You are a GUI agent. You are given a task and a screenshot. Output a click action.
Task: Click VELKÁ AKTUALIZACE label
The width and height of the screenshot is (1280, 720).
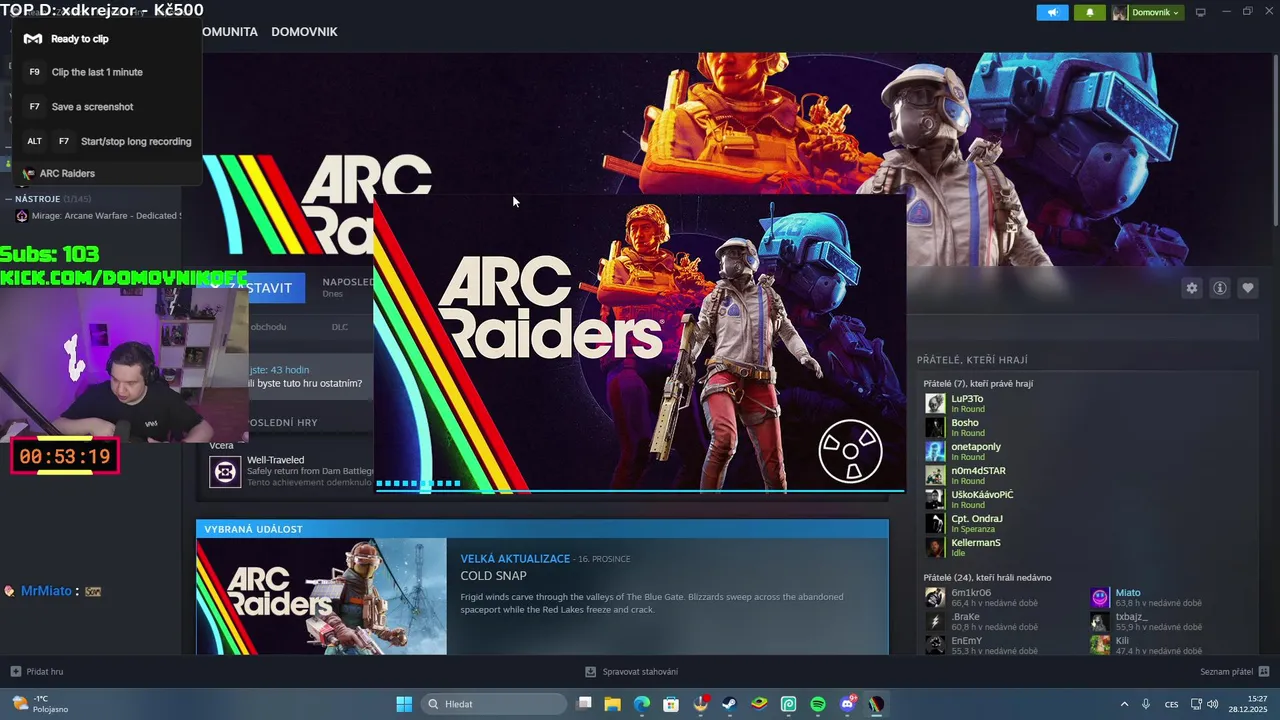click(515, 559)
